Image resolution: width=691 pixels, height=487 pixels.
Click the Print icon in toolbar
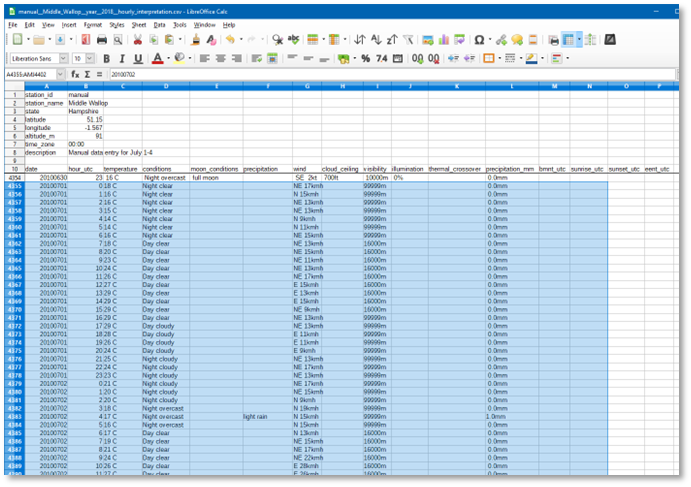point(101,40)
